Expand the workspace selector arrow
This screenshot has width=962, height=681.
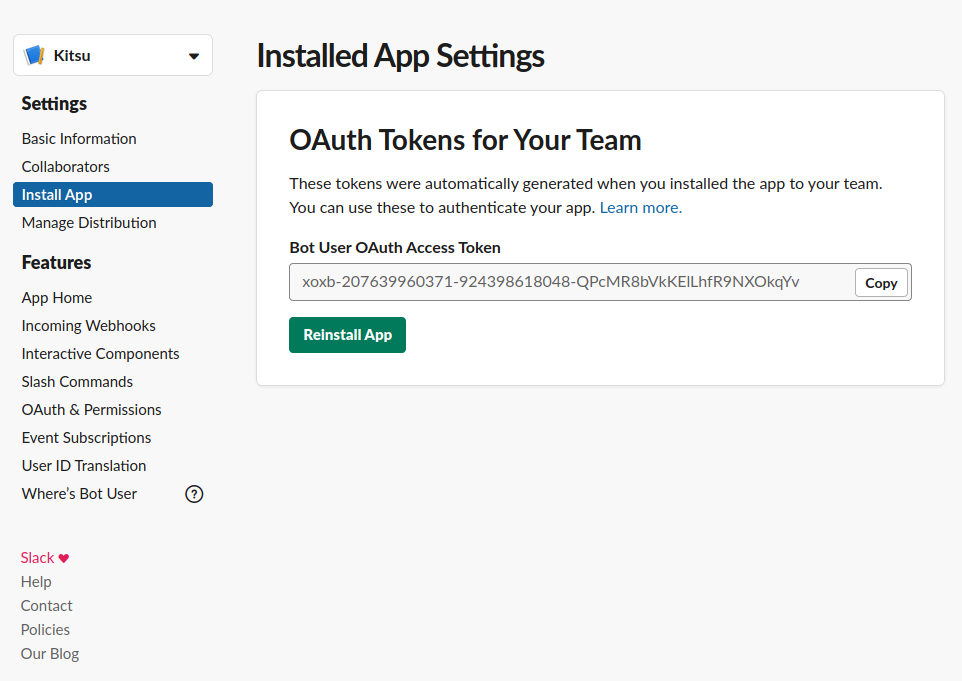[x=194, y=55]
